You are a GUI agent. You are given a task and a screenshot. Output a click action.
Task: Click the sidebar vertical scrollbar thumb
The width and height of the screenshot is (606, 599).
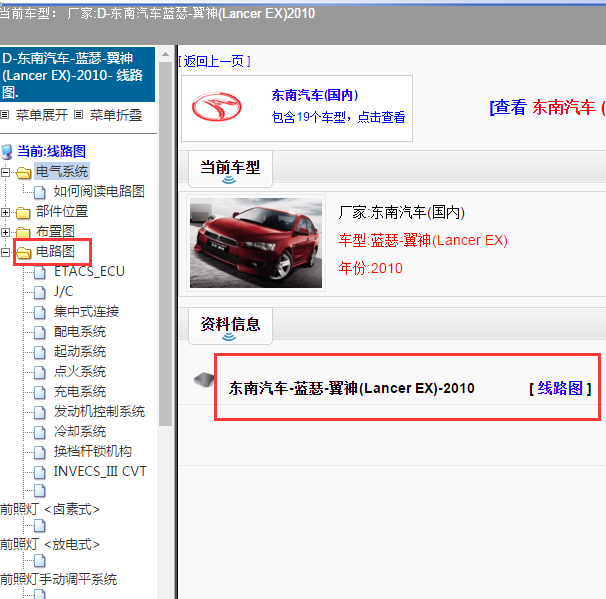[x=165, y=243]
